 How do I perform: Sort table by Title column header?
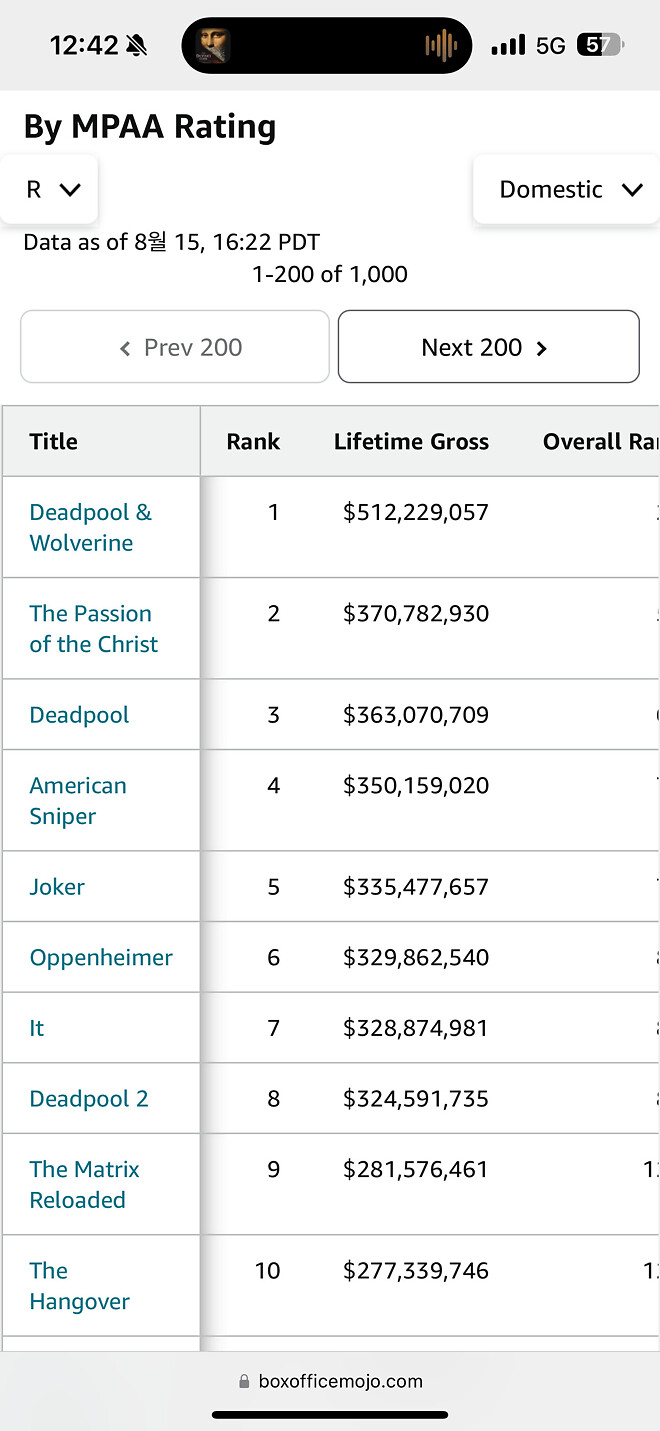[54, 441]
